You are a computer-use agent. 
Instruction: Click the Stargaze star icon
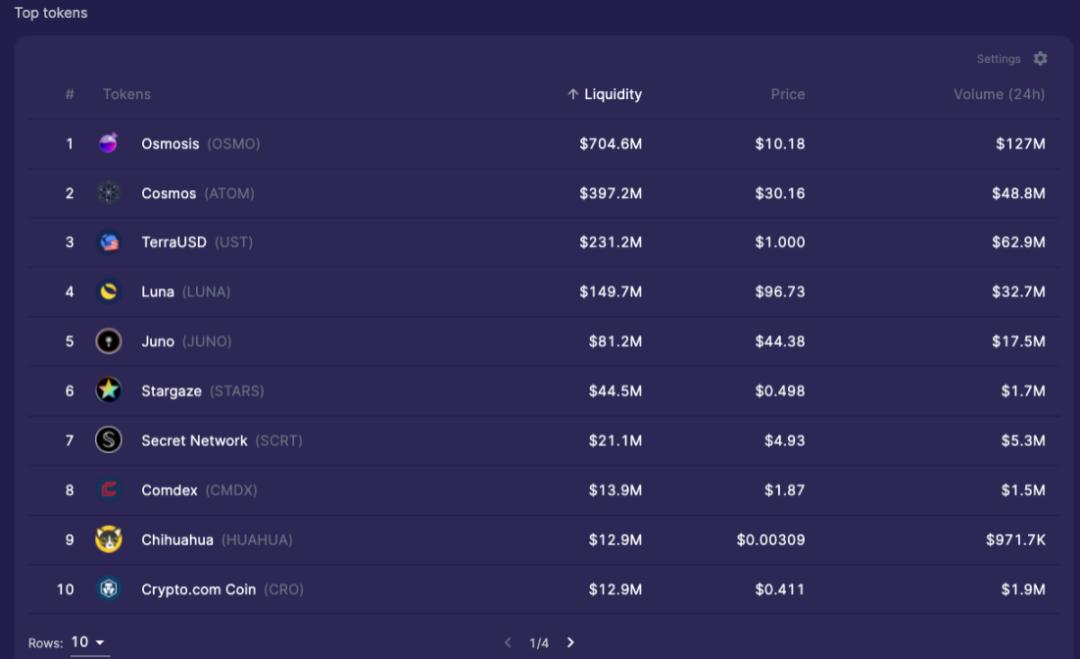click(108, 391)
